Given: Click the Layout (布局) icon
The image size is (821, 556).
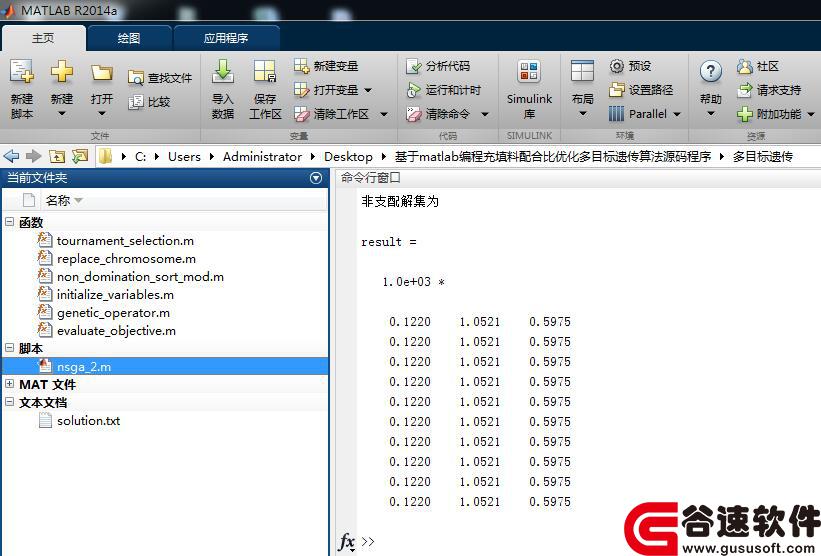Looking at the screenshot, I should 582,72.
